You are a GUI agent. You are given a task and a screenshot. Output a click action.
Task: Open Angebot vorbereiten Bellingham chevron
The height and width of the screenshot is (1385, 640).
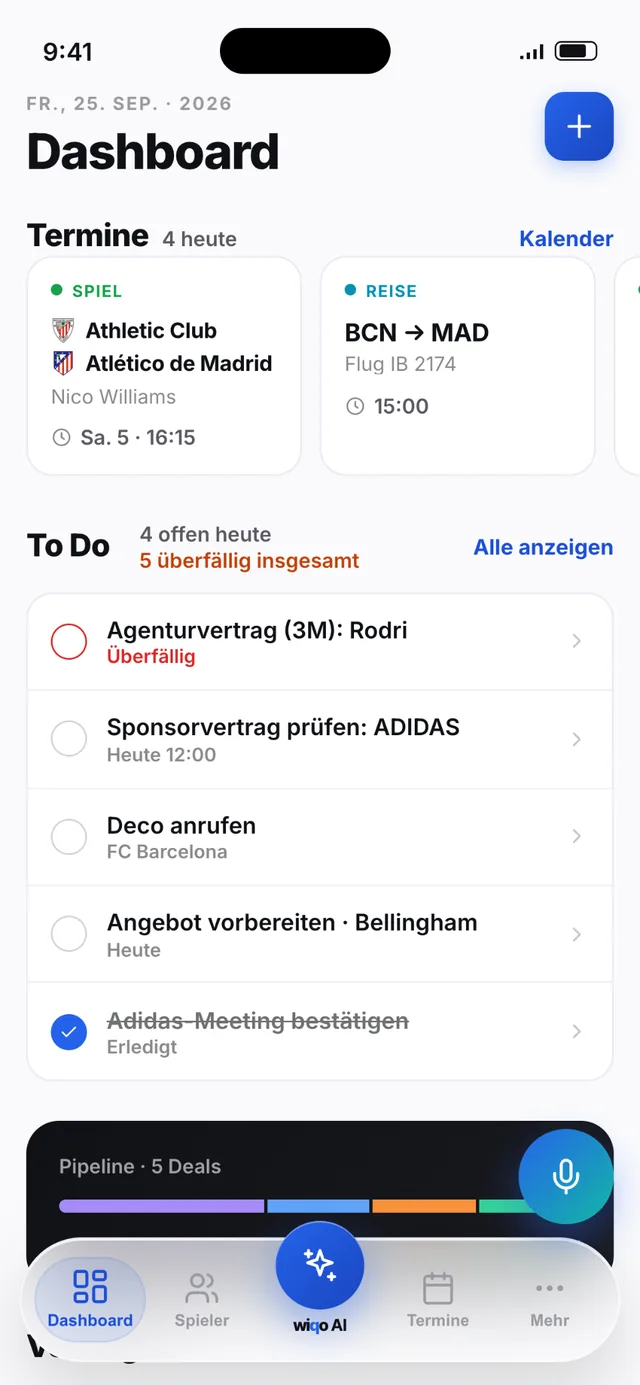click(x=576, y=934)
